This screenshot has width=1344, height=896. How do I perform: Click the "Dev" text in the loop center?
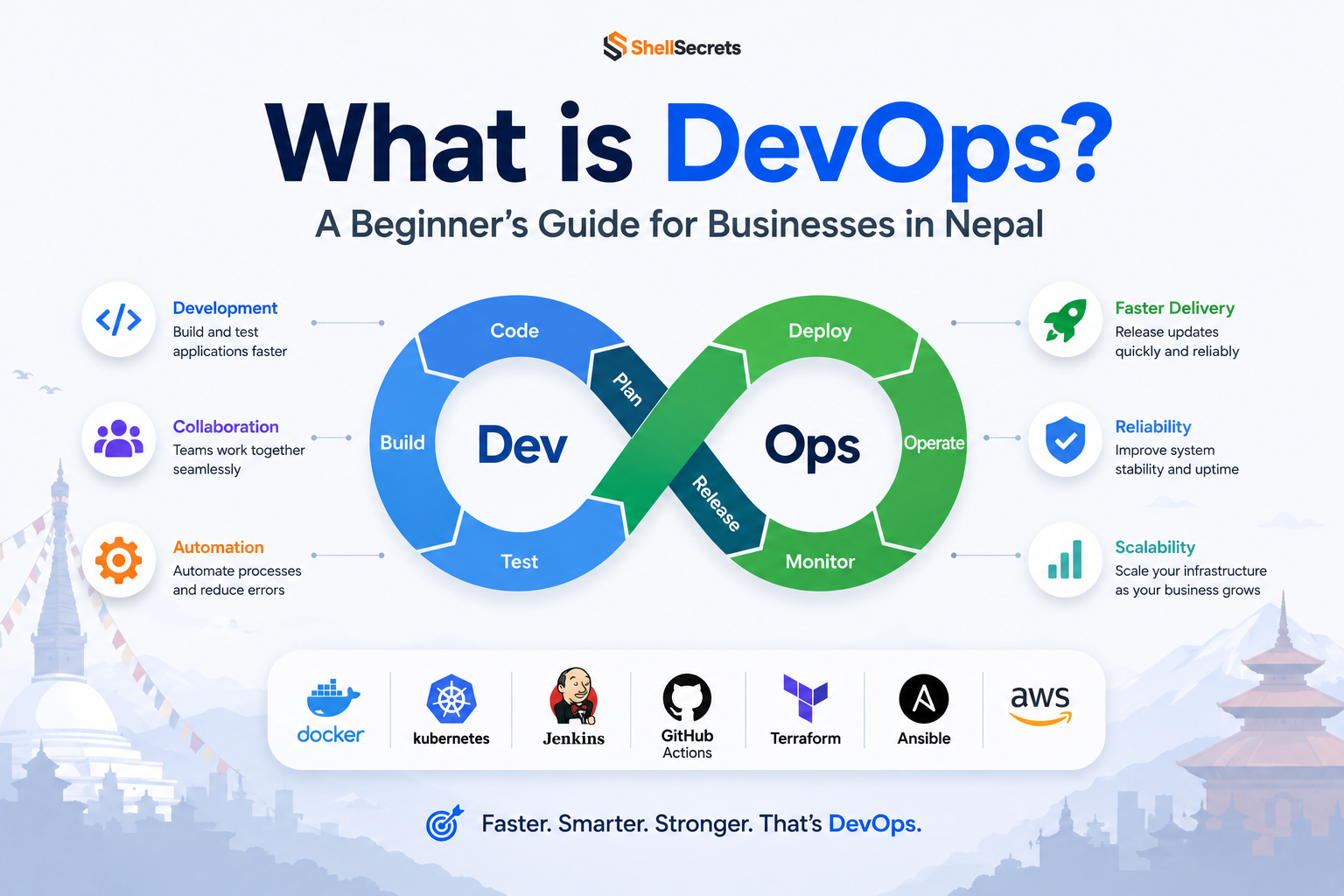(522, 445)
